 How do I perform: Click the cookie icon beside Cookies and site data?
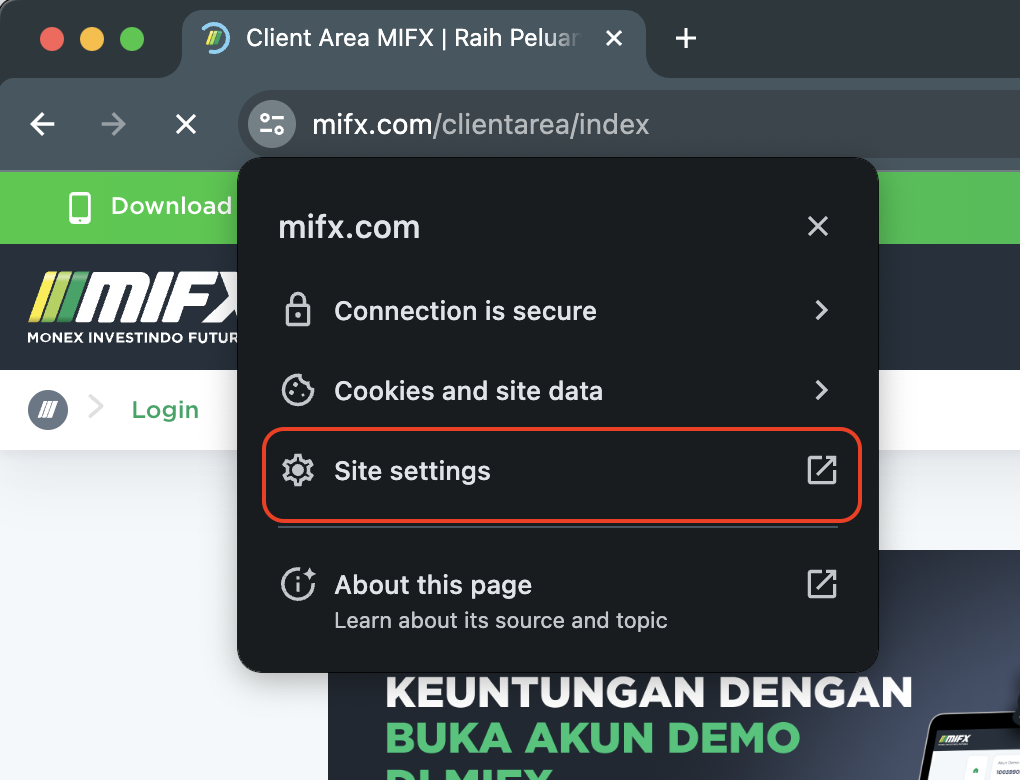297,390
